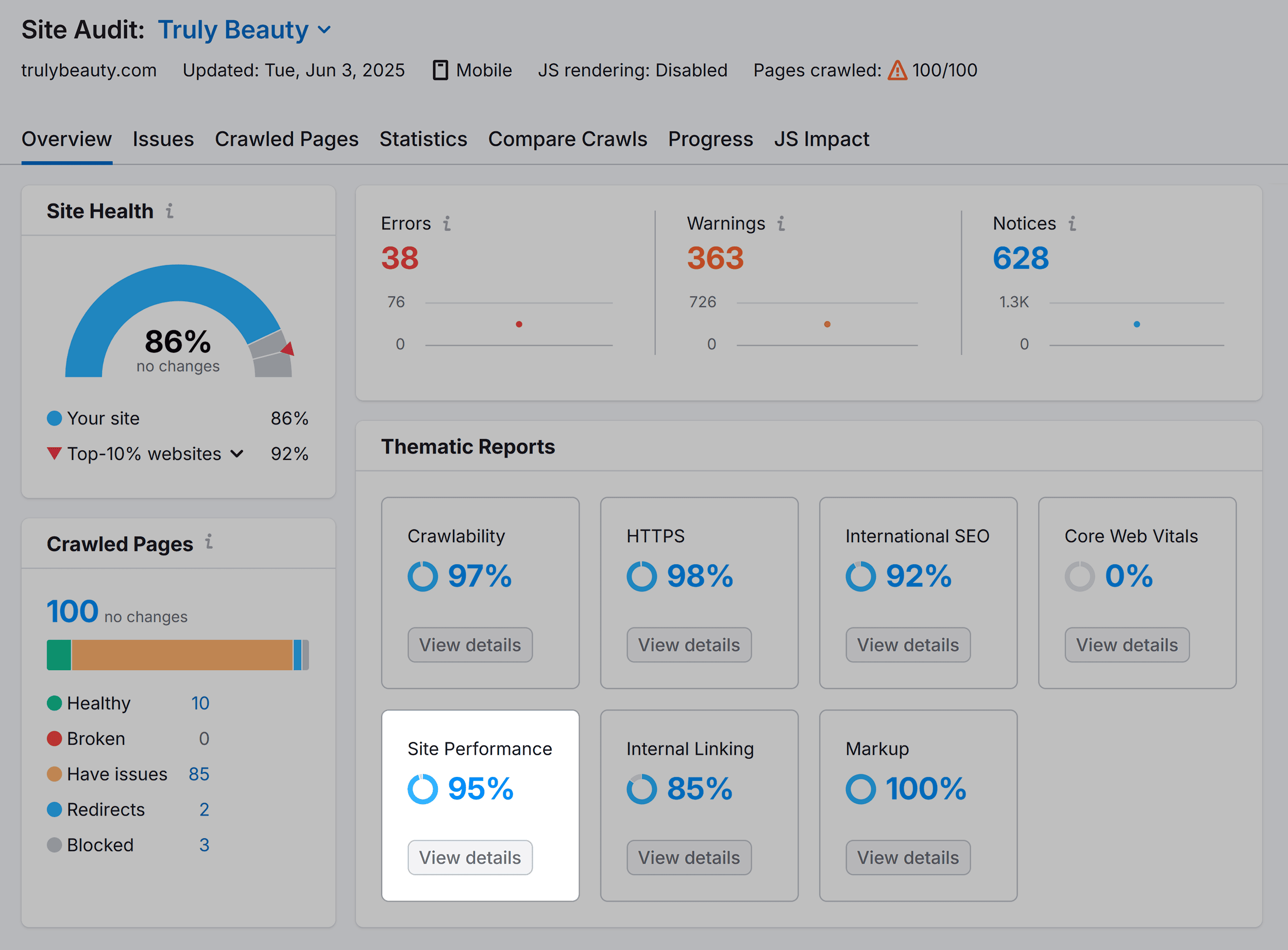Click the red dot on Errors chart

tap(519, 325)
